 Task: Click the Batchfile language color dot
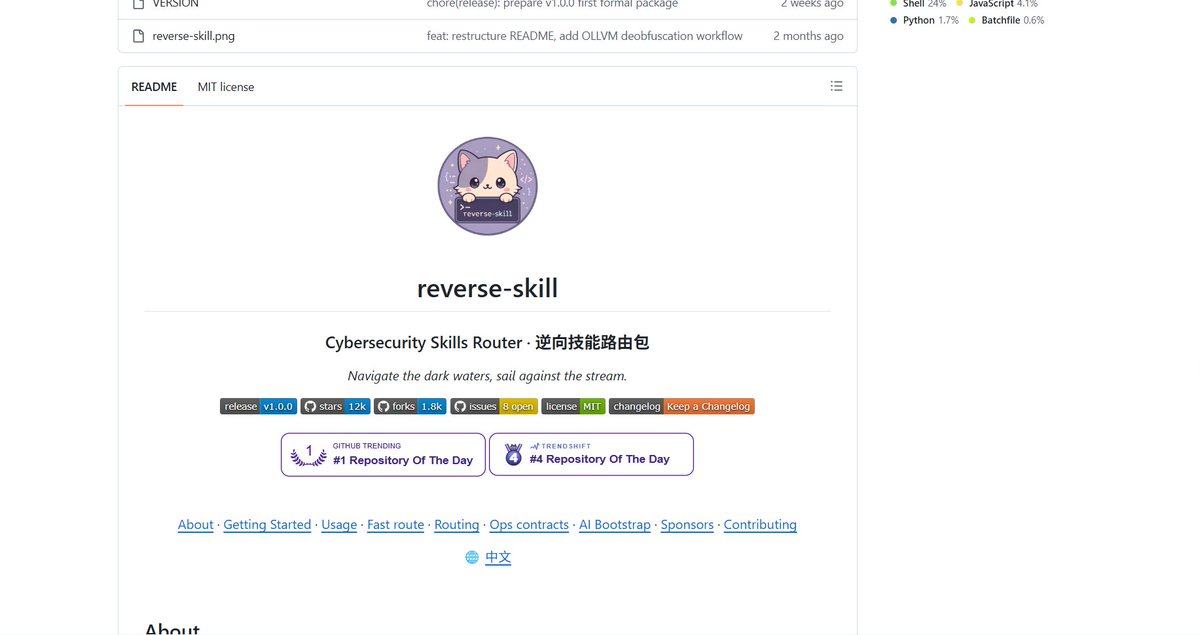[973, 20]
